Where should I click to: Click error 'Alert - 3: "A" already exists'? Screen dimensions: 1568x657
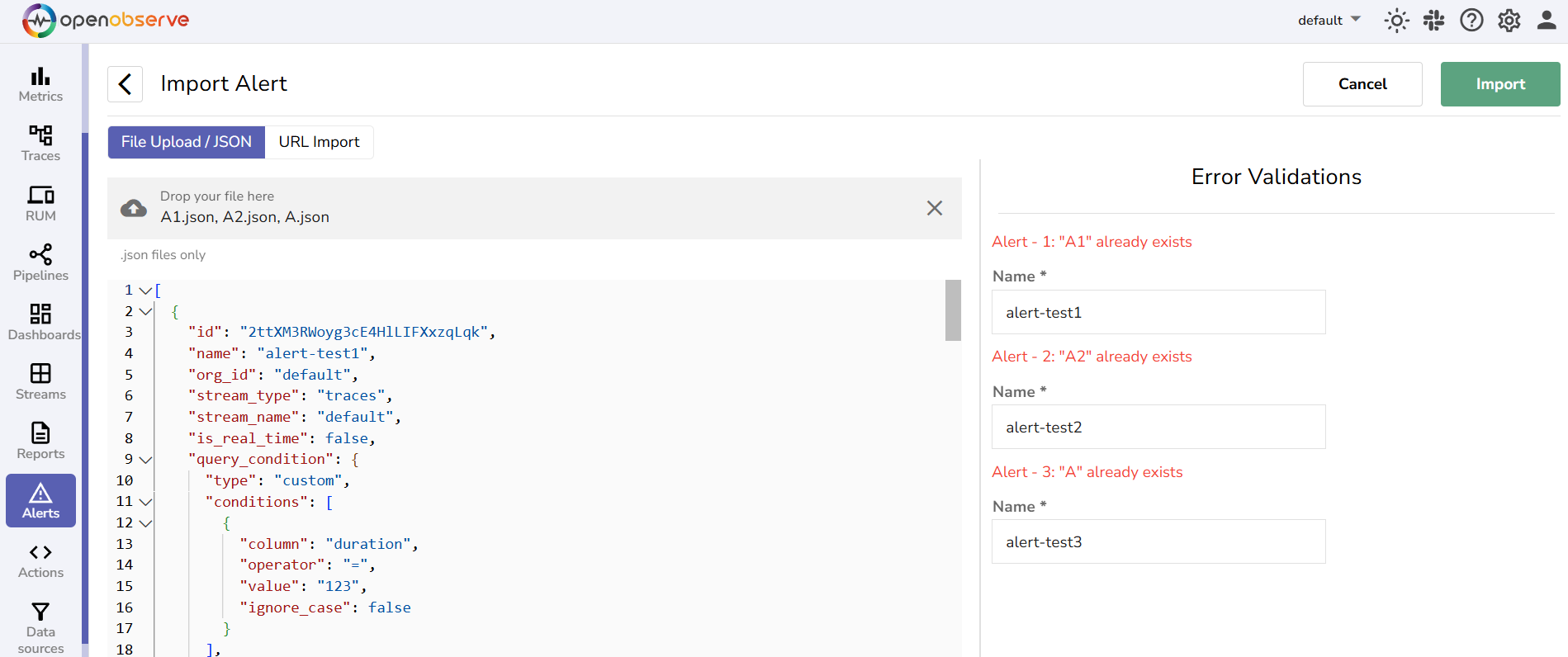1087,472
